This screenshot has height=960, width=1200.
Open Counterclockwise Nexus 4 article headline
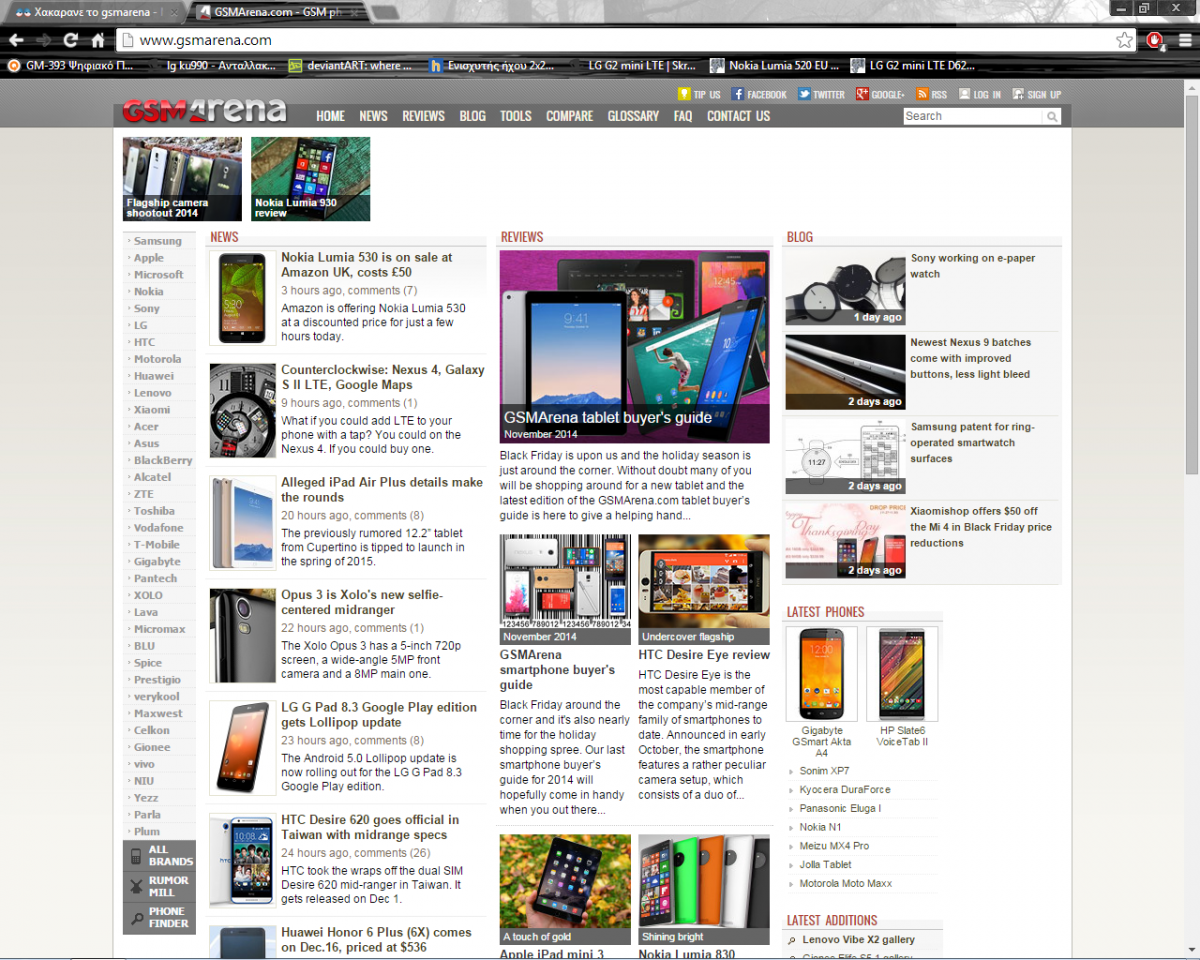tap(383, 377)
